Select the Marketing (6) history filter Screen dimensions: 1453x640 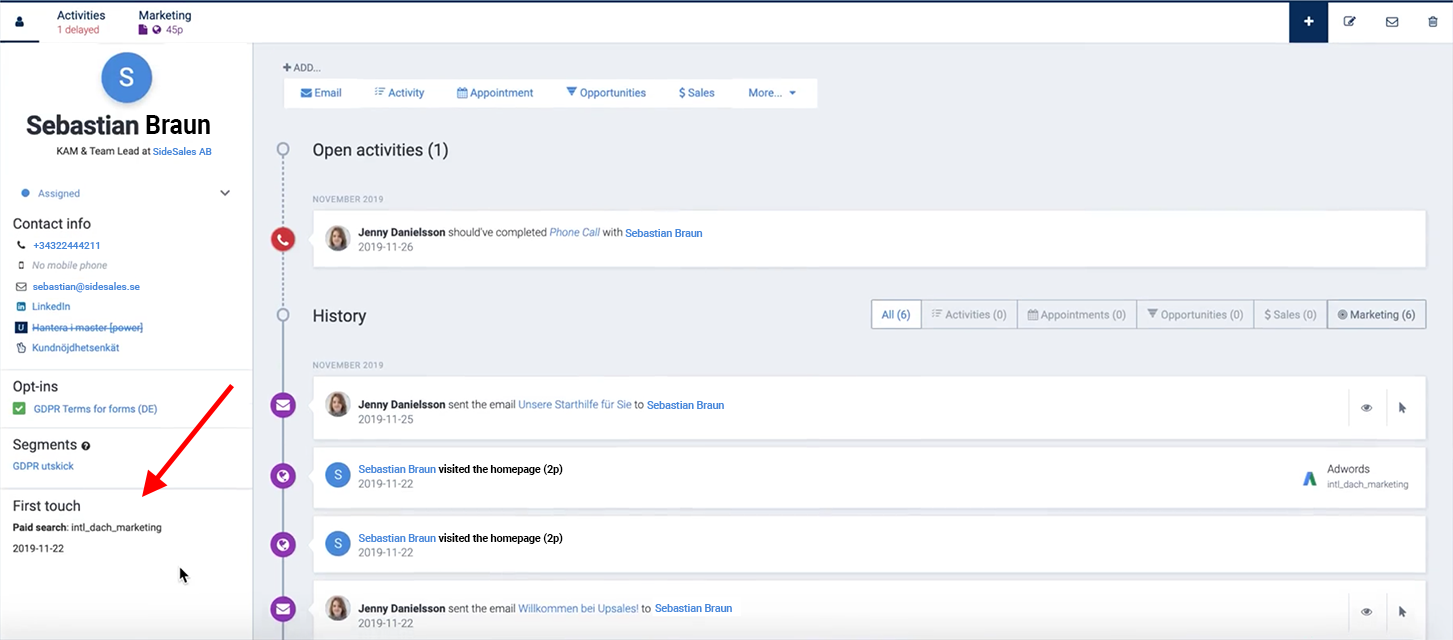coord(1376,314)
